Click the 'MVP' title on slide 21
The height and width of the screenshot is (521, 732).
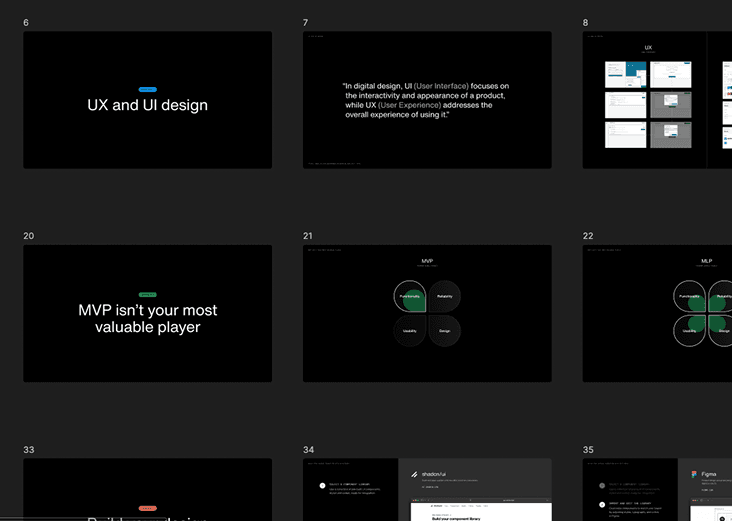point(427,261)
